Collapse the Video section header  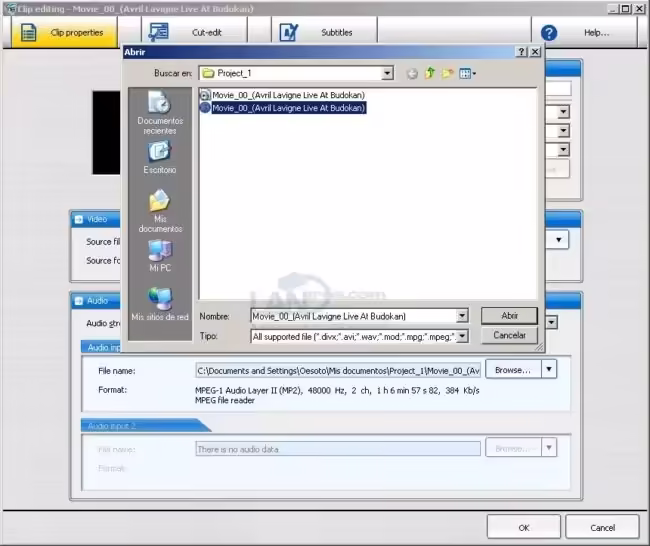pos(78,219)
